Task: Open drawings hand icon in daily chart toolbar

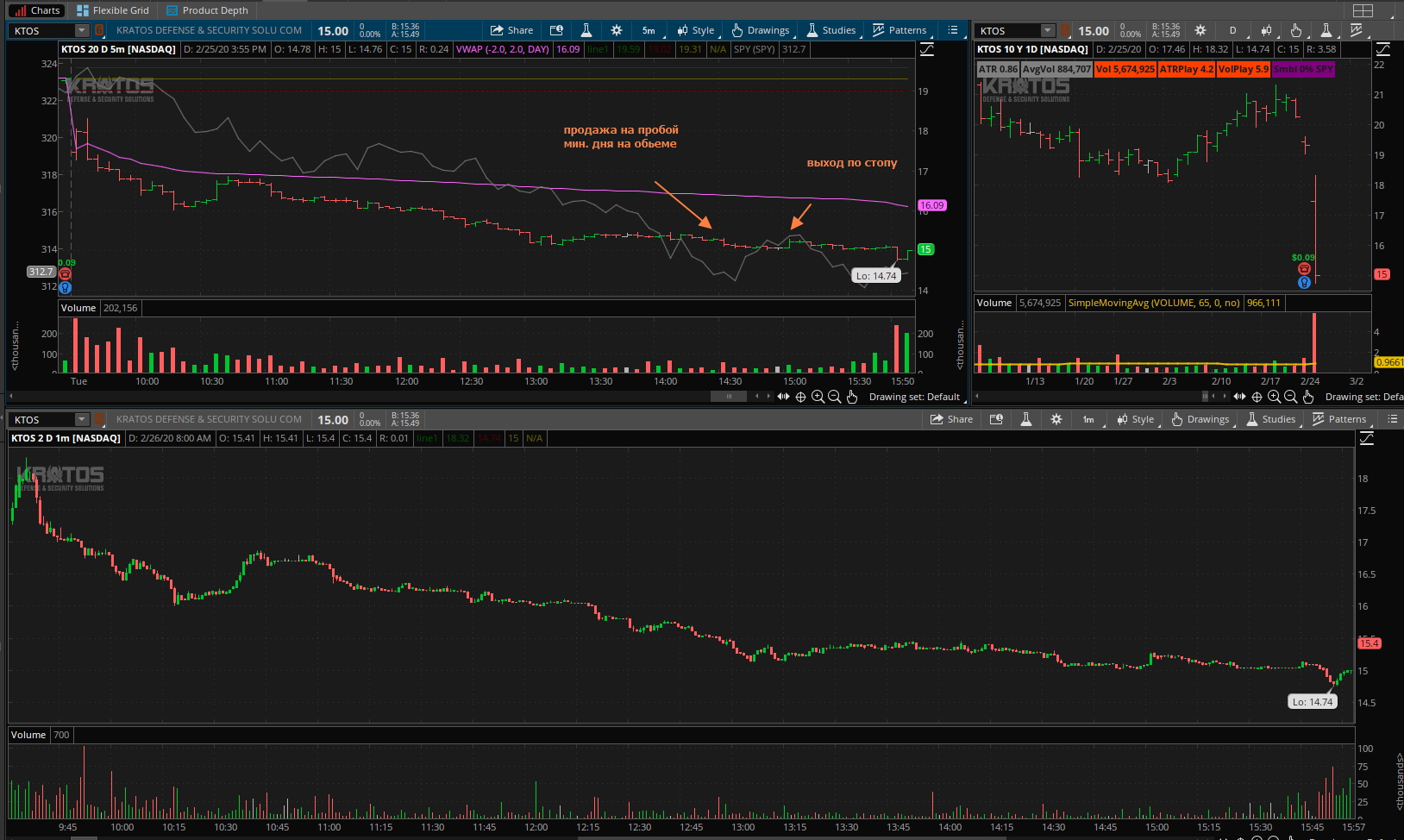Action: point(1296,30)
